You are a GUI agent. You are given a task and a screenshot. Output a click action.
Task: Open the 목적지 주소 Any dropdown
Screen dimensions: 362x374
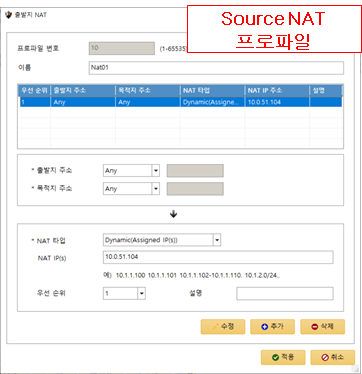click(156, 189)
